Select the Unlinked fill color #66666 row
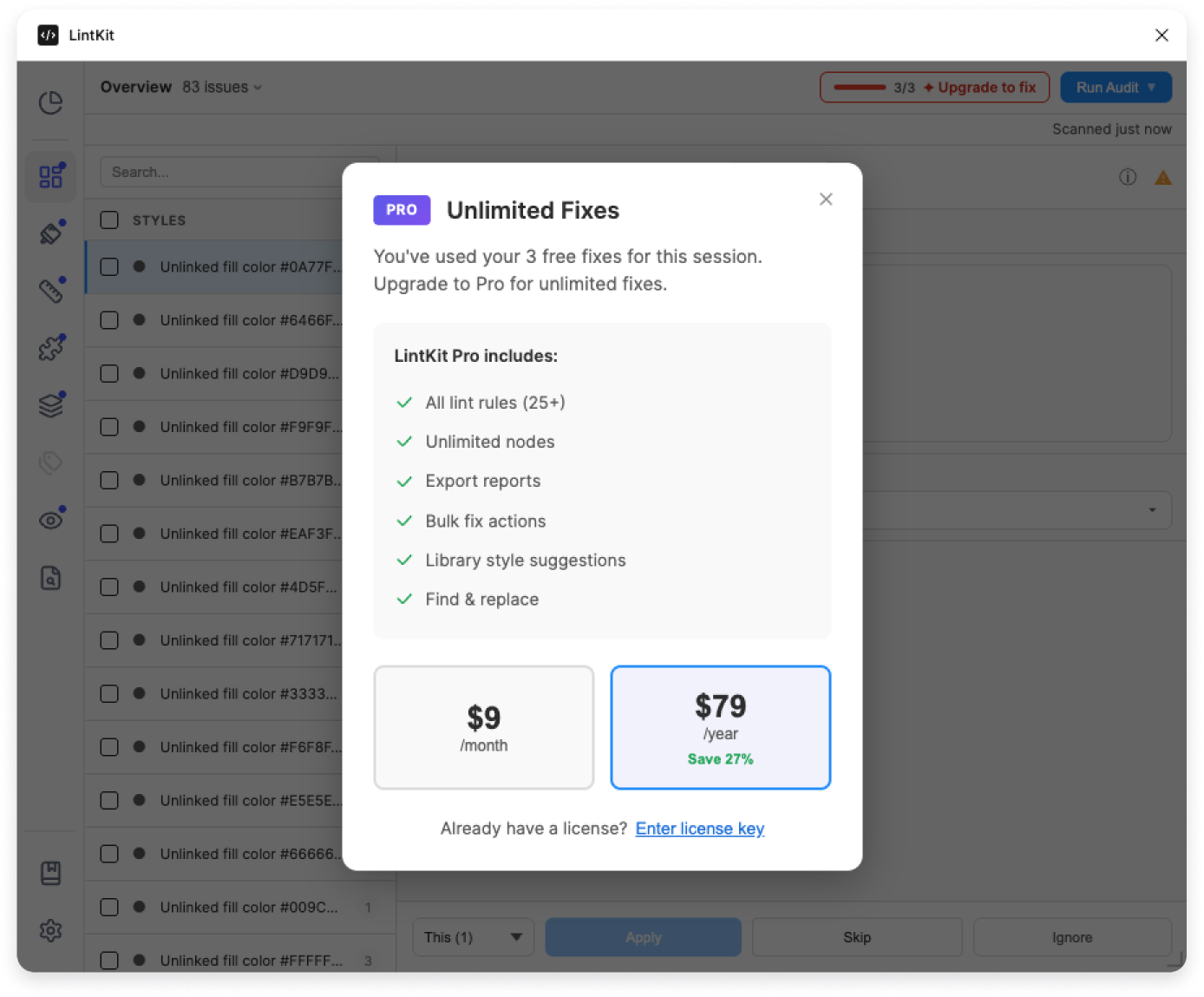This screenshot has width=1204, height=997. (240, 854)
